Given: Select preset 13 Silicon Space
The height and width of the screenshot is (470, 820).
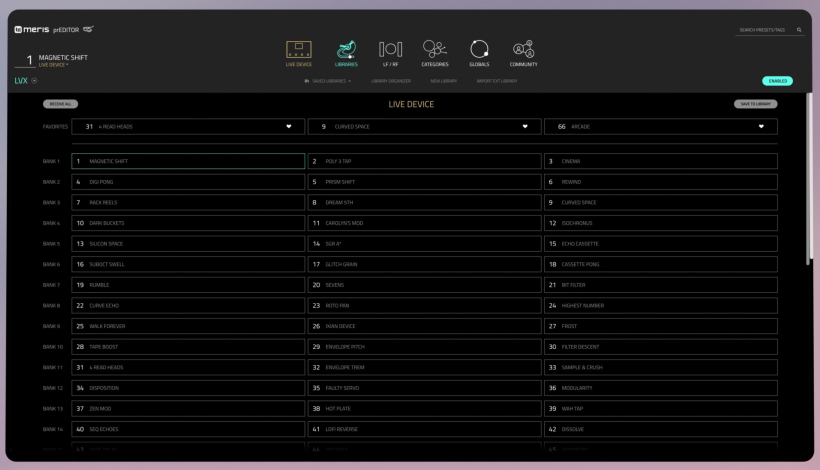Looking at the screenshot, I should click(188, 244).
